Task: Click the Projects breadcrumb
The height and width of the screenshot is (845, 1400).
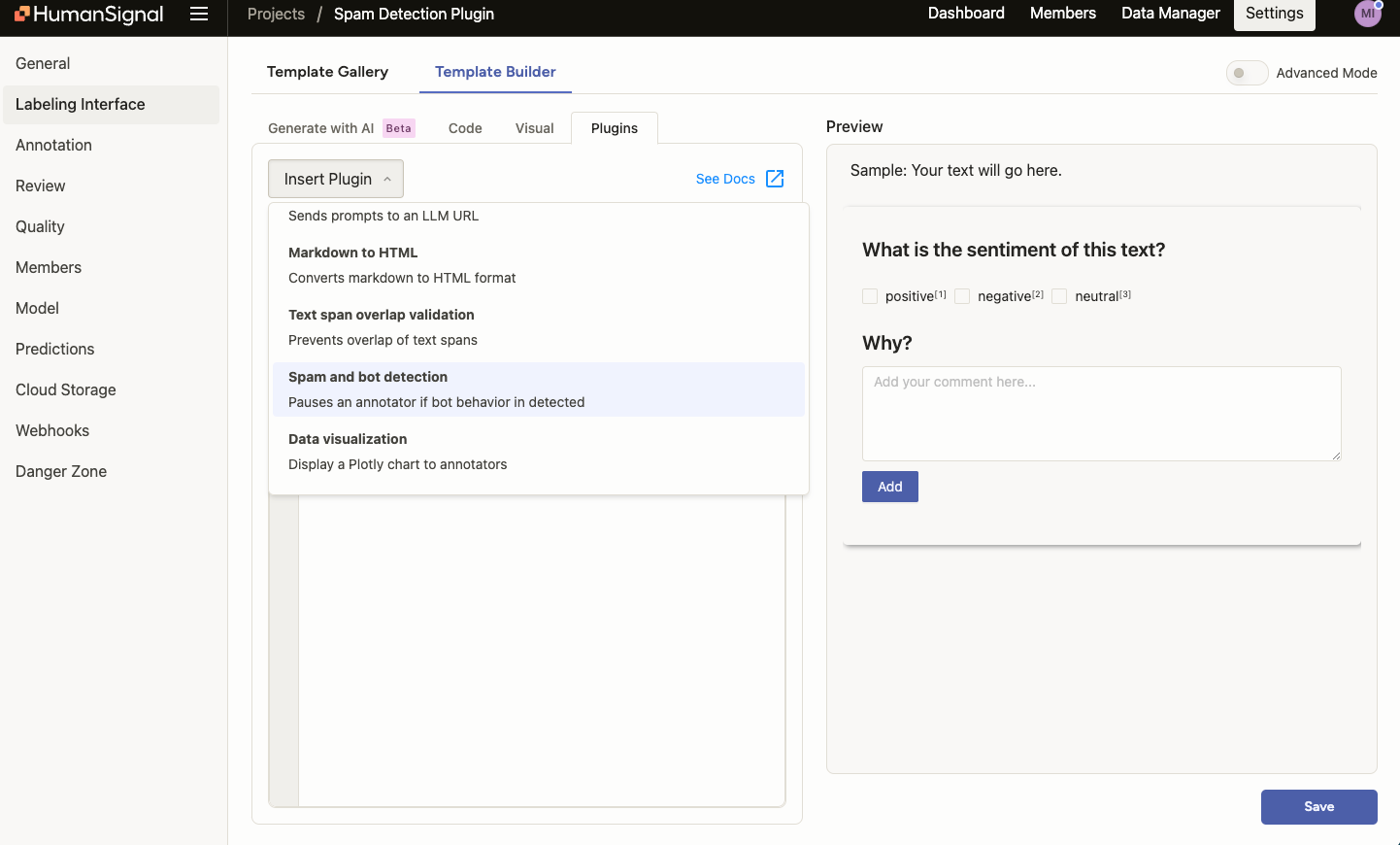Action: point(276,15)
